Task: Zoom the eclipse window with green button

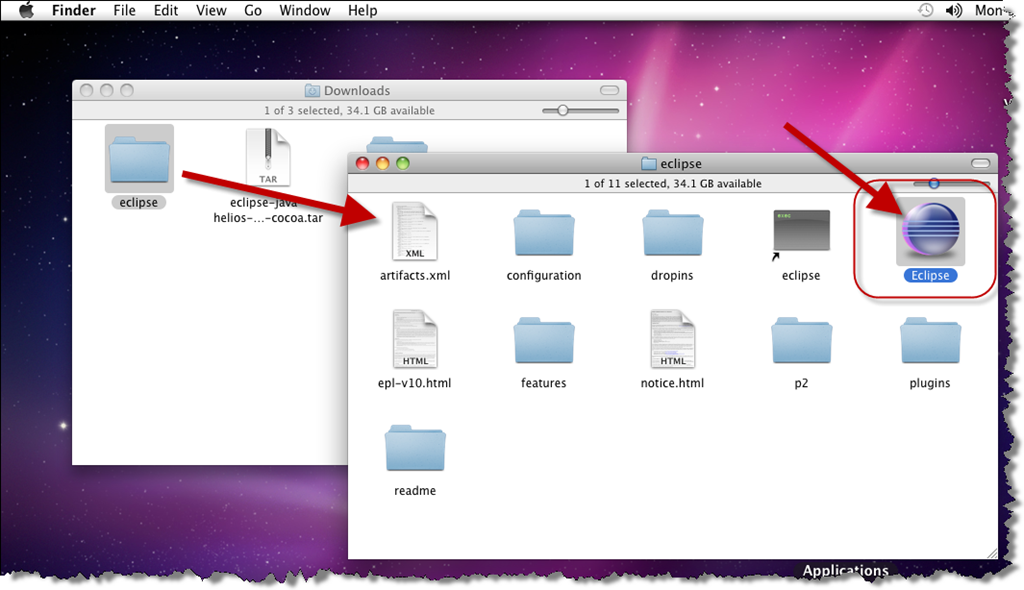Action: click(x=403, y=163)
